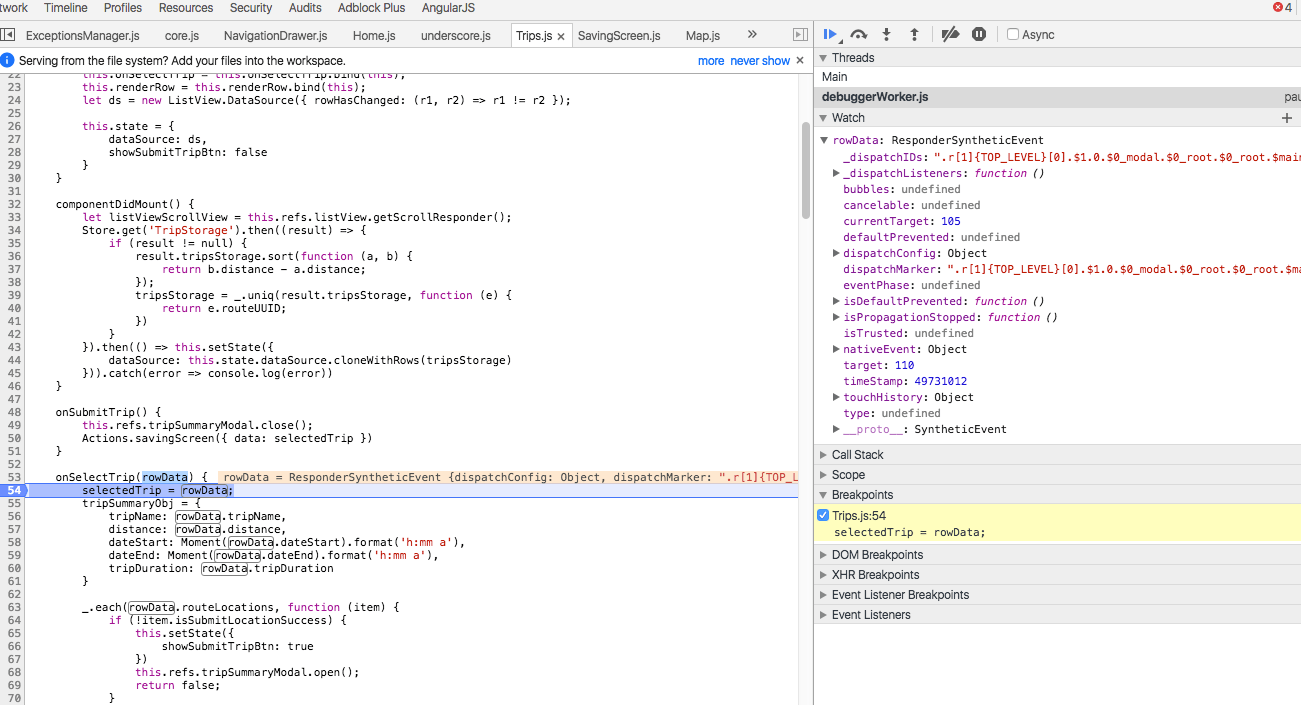The image size is (1301, 705).
Task: Hide the debugger sidebar pane
Action: coord(800,35)
